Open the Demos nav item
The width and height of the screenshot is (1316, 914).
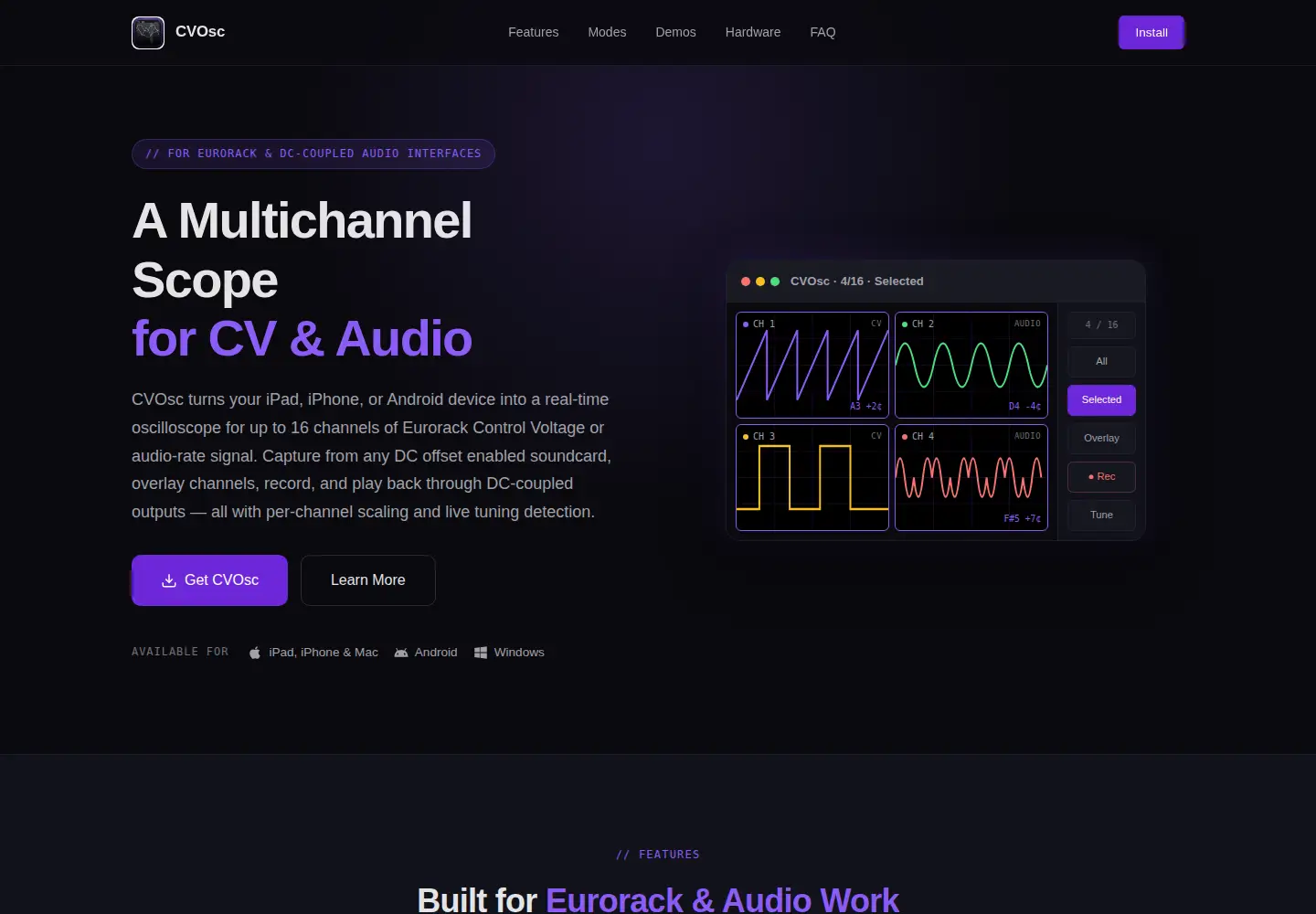(675, 32)
